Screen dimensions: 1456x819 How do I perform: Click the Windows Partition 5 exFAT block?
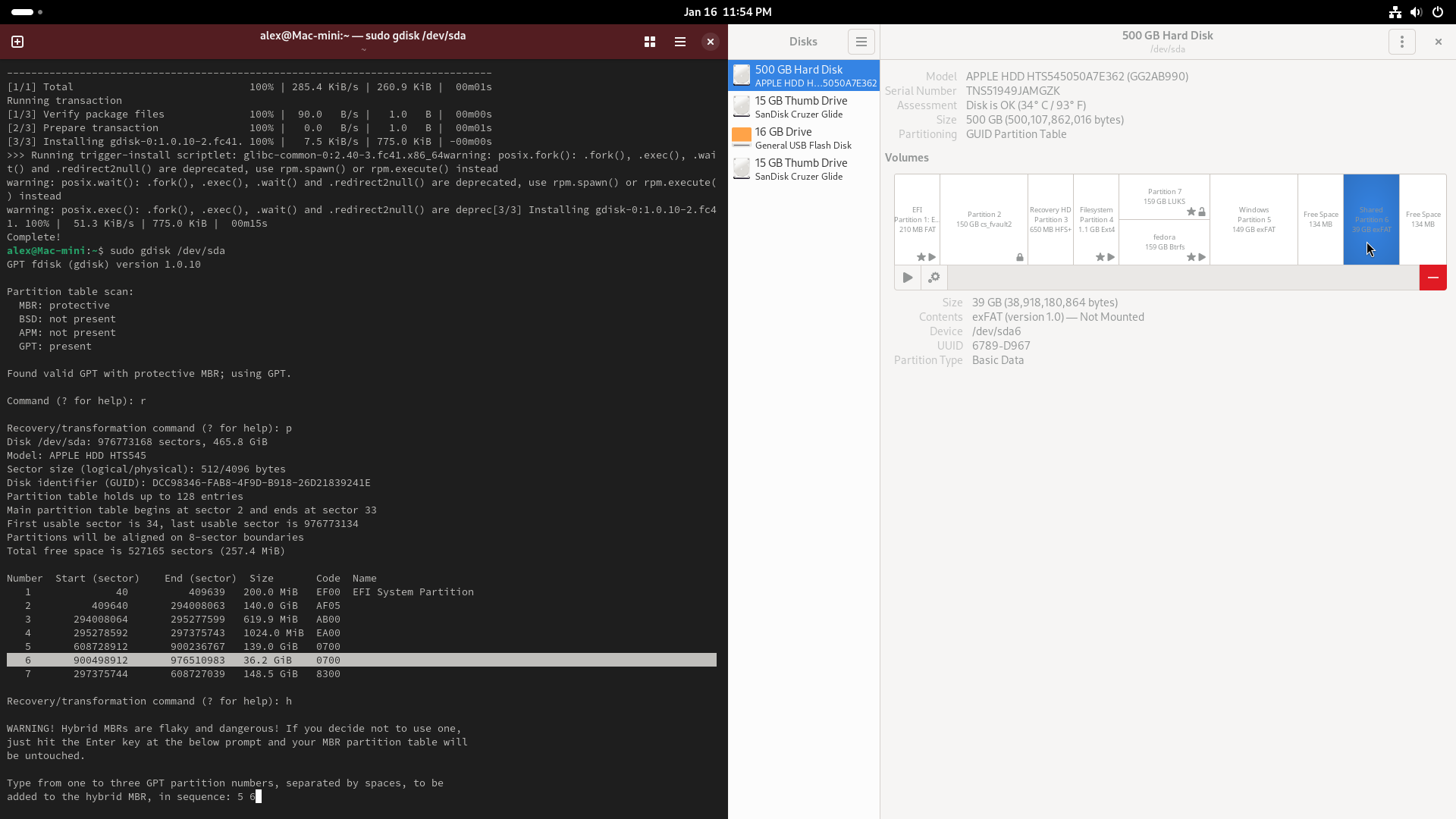tap(1253, 219)
